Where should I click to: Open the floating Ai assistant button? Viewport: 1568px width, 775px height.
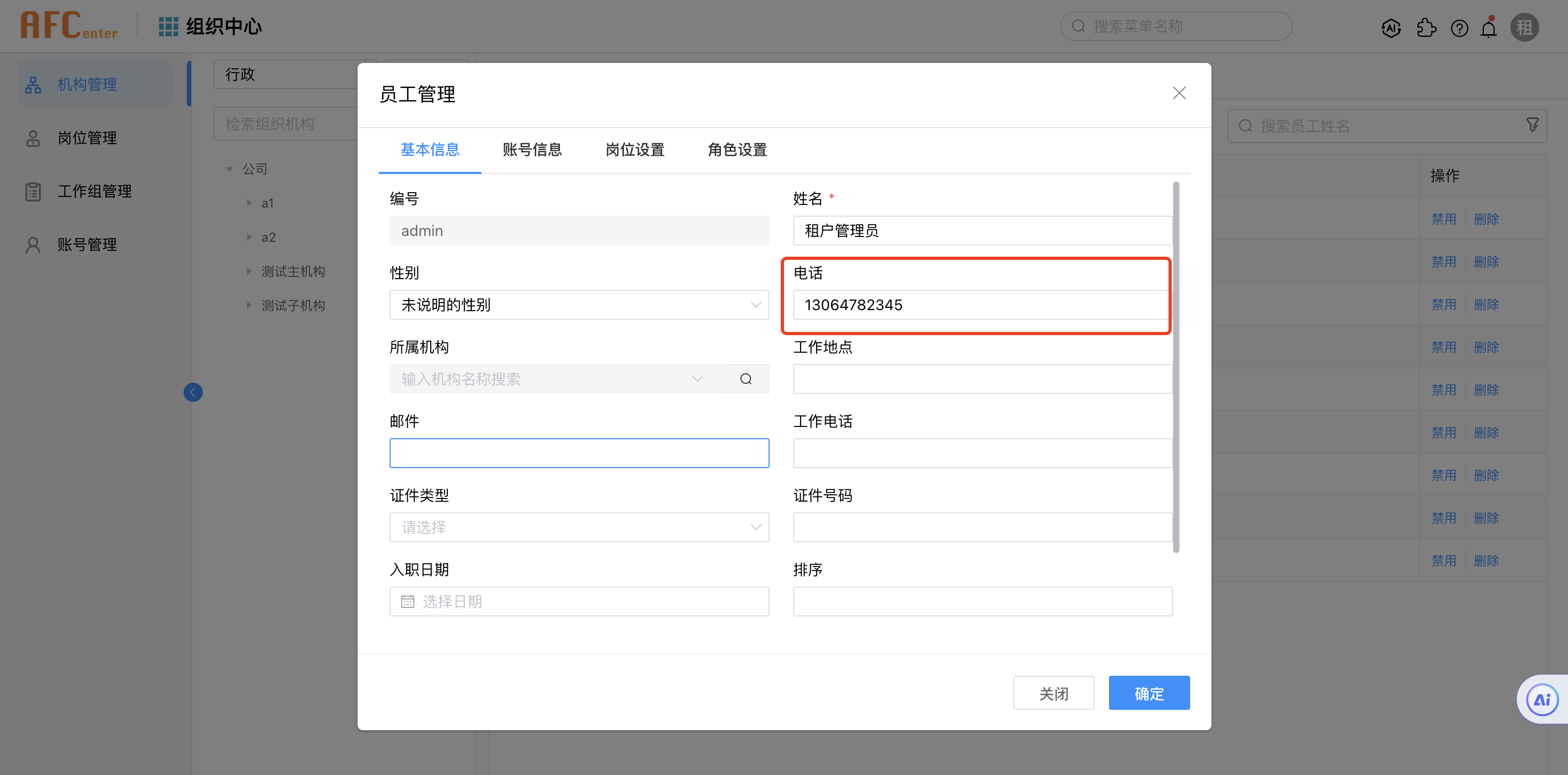point(1542,700)
